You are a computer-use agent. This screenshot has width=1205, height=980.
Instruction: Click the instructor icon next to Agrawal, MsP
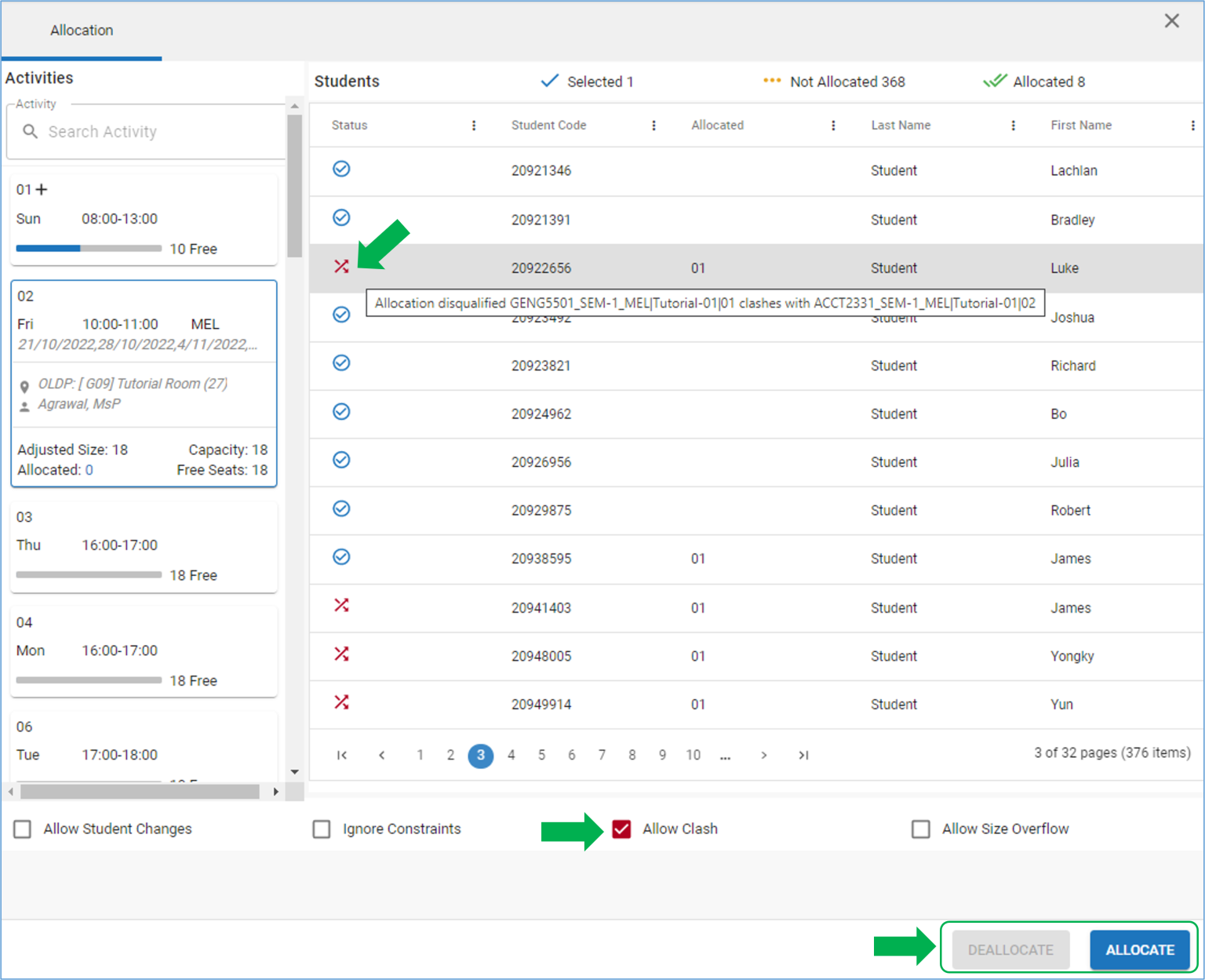coord(24,404)
